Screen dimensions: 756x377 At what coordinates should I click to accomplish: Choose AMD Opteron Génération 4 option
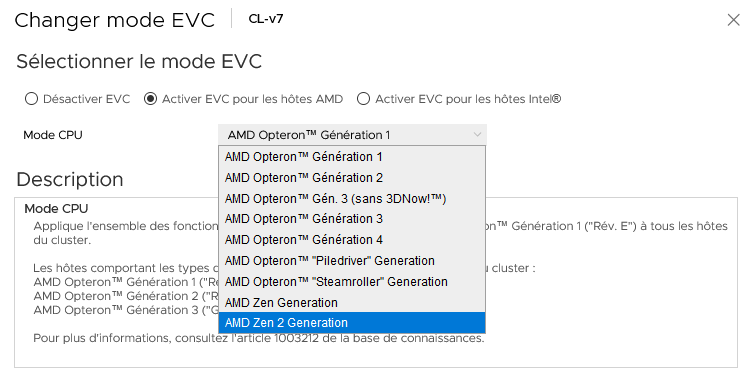[352, 240]
